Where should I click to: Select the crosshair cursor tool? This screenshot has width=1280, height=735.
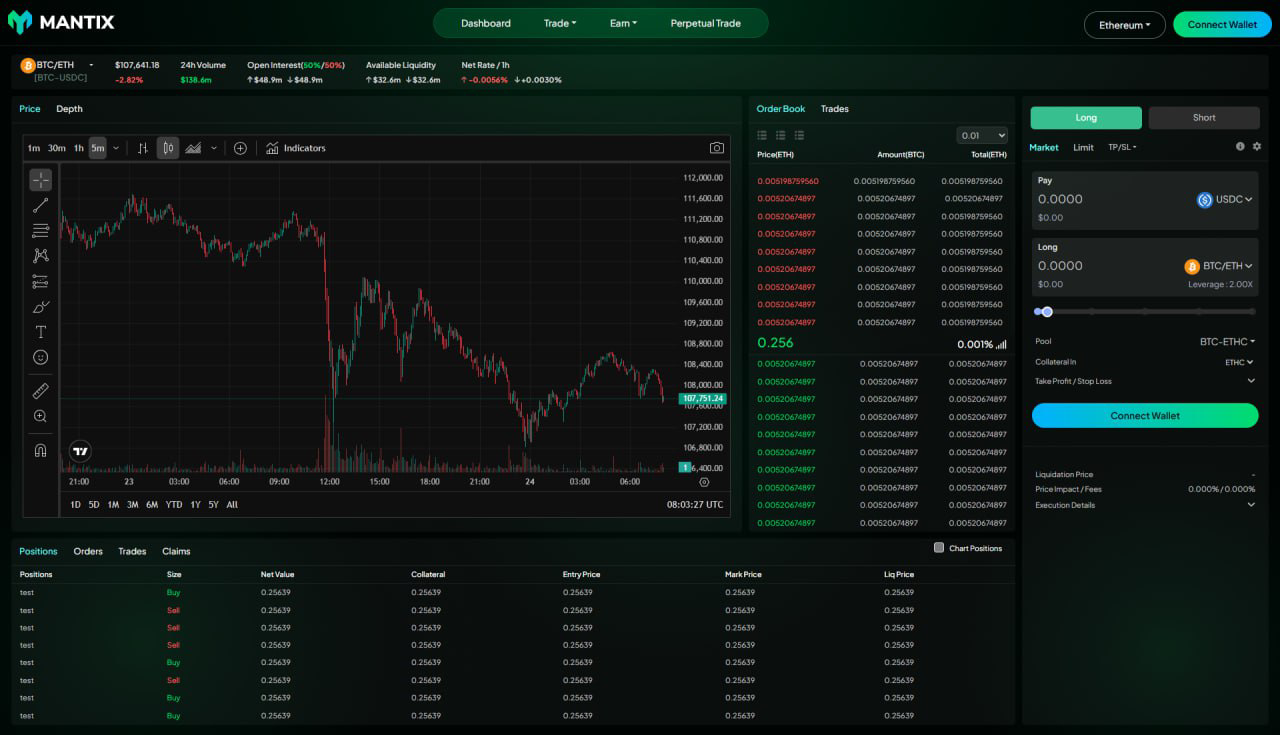[40, 180]
